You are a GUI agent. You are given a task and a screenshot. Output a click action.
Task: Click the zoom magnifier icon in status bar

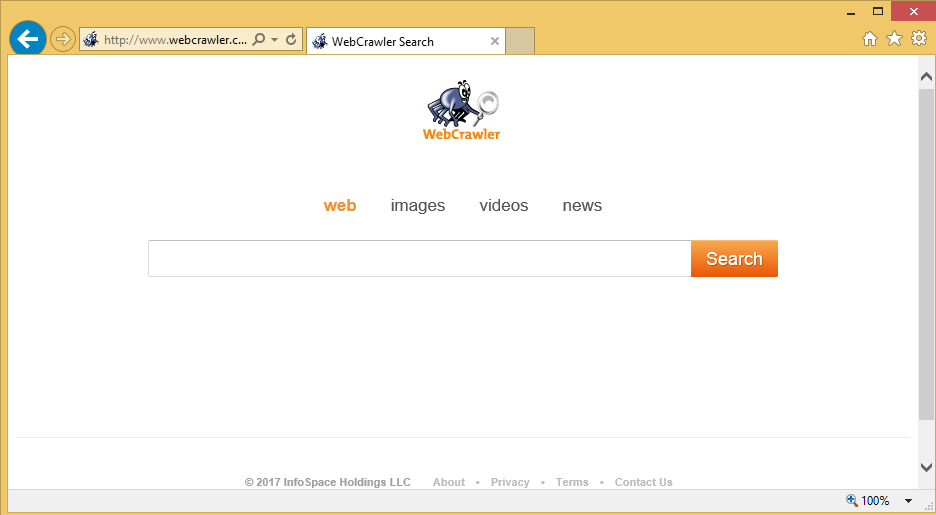tap(852, 501)
